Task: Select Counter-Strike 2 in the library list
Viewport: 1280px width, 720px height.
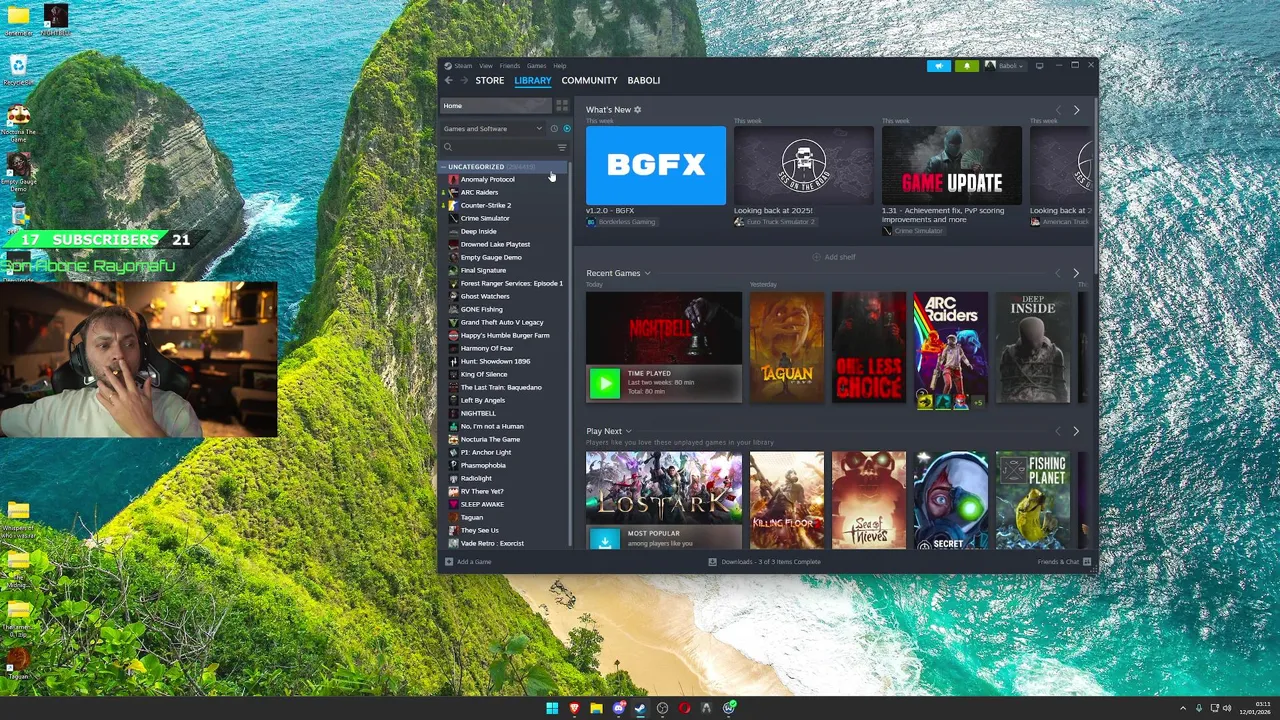Action: (486, 205)
